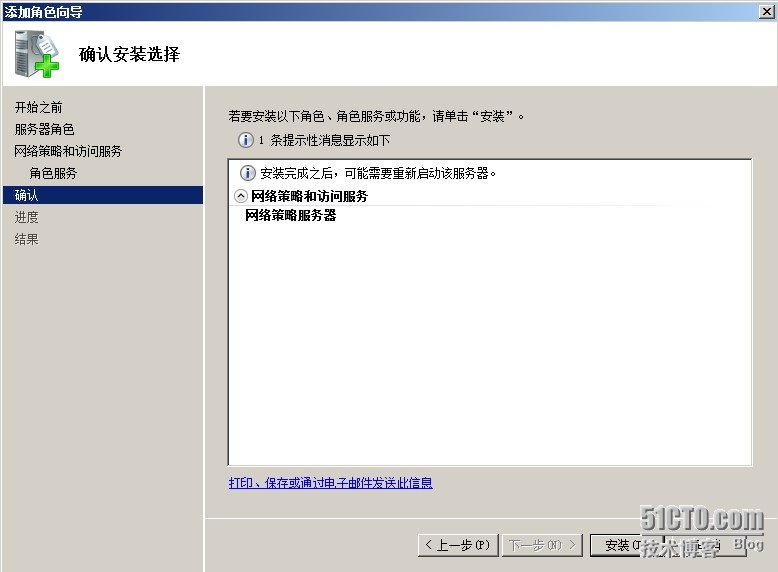Select 开始之前 step in sidebar
This screenshot has height=572, width=778.
tap(38, 107)
